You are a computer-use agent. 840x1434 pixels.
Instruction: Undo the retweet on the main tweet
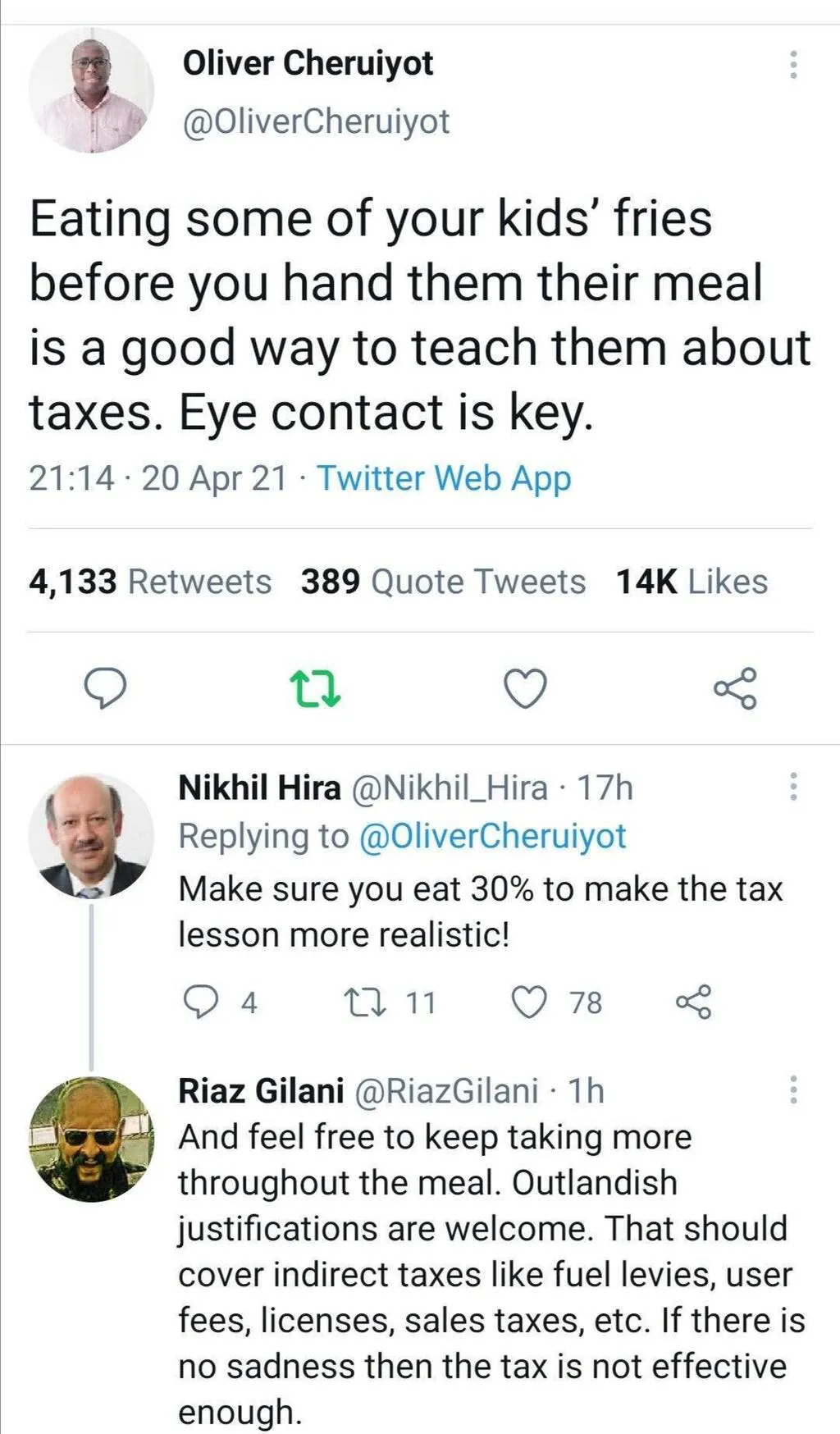[x=317, y=688]
